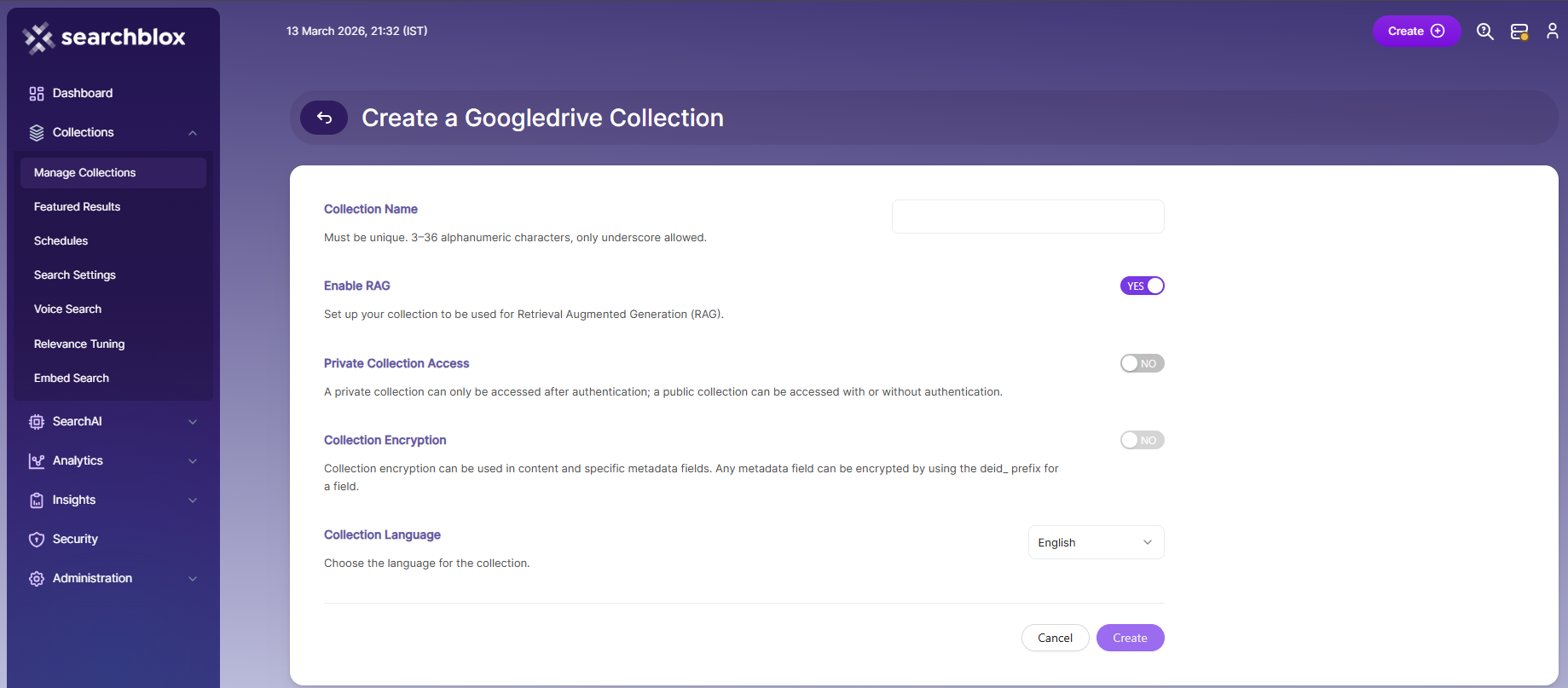This screenshot has height=688, width=1568.
Task: Collapse the Collections menu chevron
Action: point(193,133)
